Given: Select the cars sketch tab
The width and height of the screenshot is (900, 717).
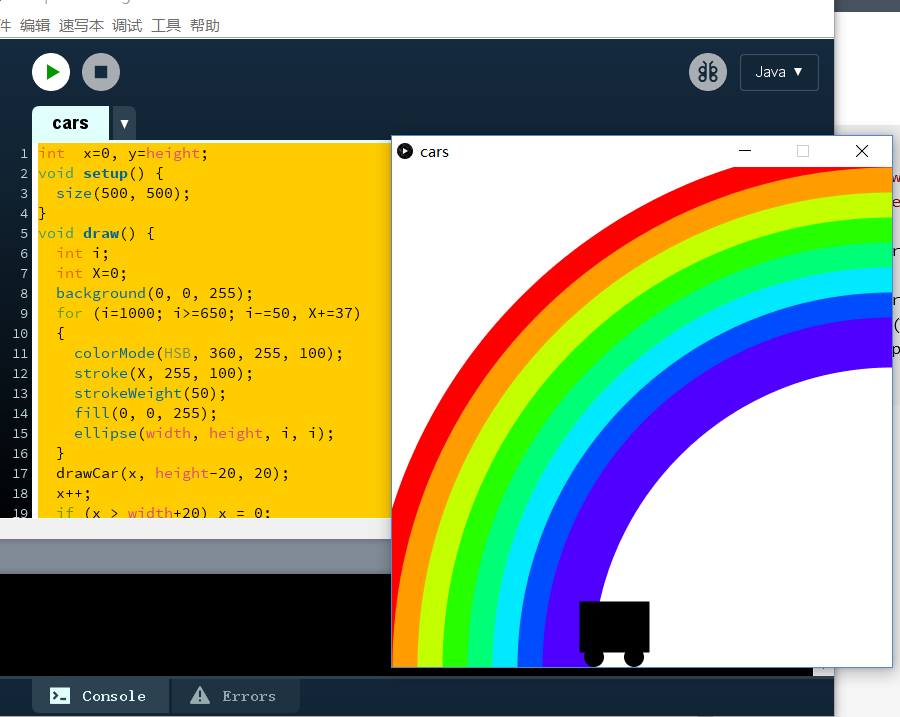Looking at the screenshot, I should click(71, 123).
